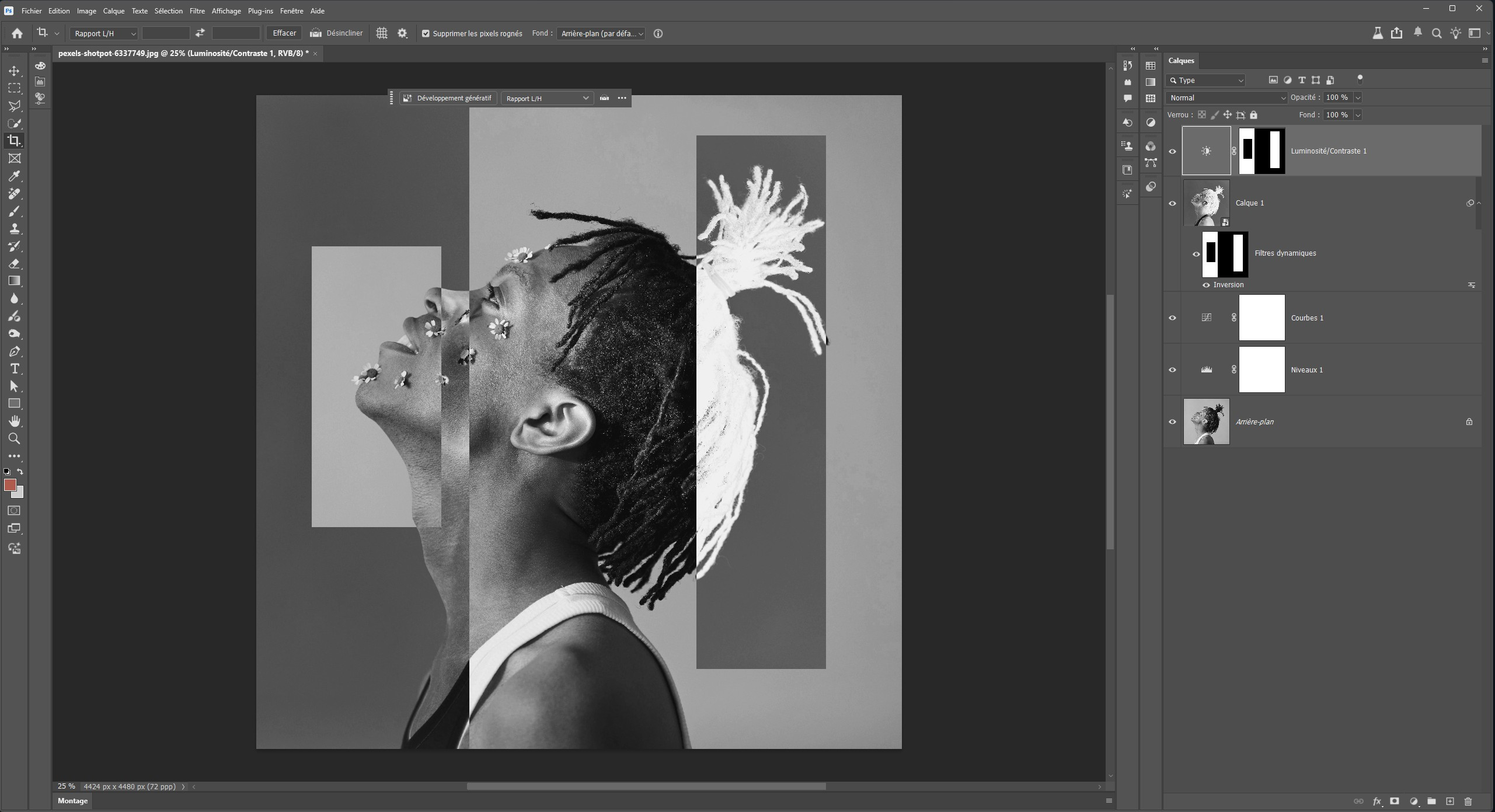Select the Pen tool
This screenshot has width=1495, height=812.
click(x=14, y=351)
